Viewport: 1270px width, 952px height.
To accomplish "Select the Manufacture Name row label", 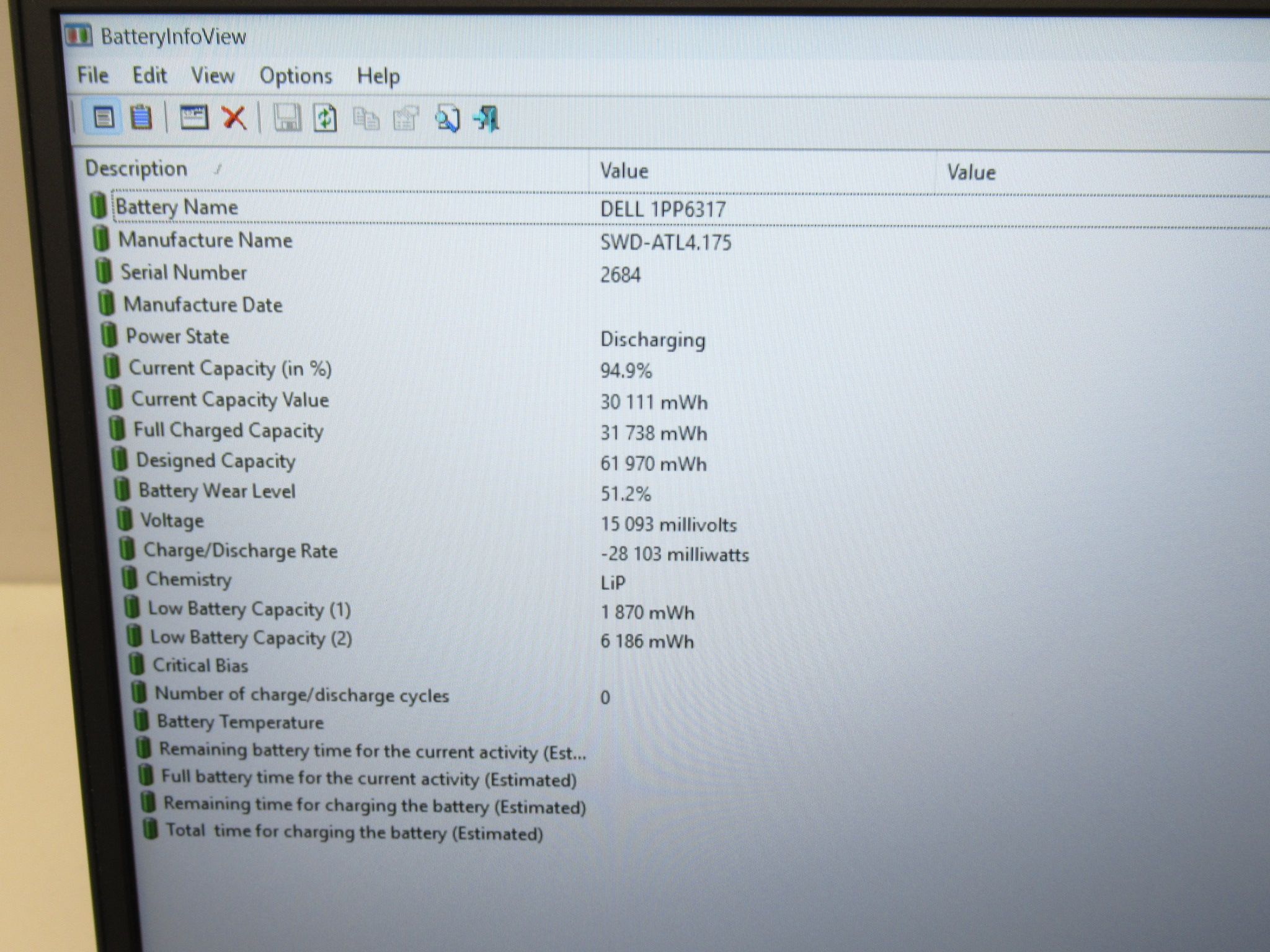I will (205, 240).
